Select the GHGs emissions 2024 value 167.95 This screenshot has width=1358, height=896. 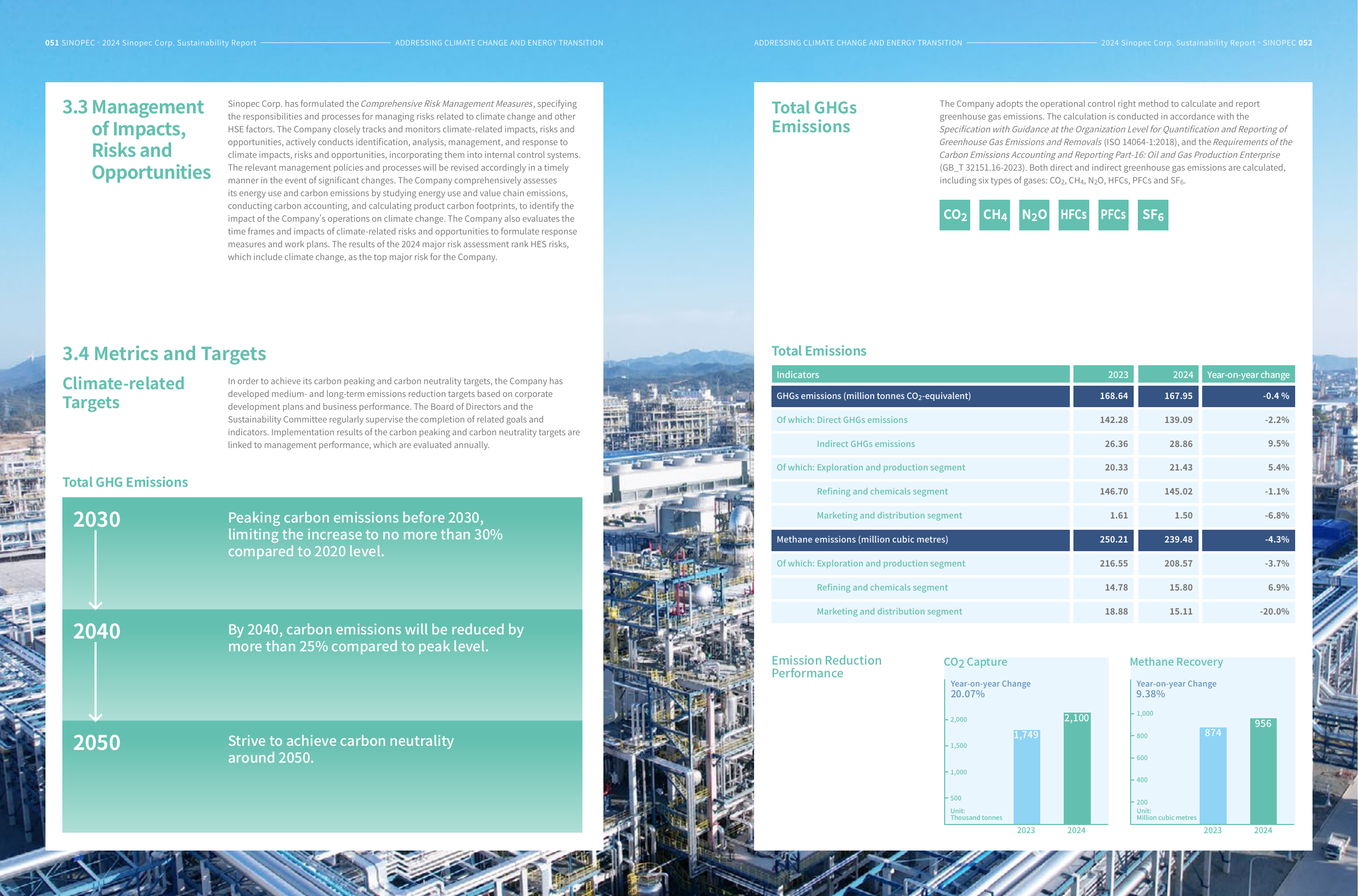(1179, 396)
